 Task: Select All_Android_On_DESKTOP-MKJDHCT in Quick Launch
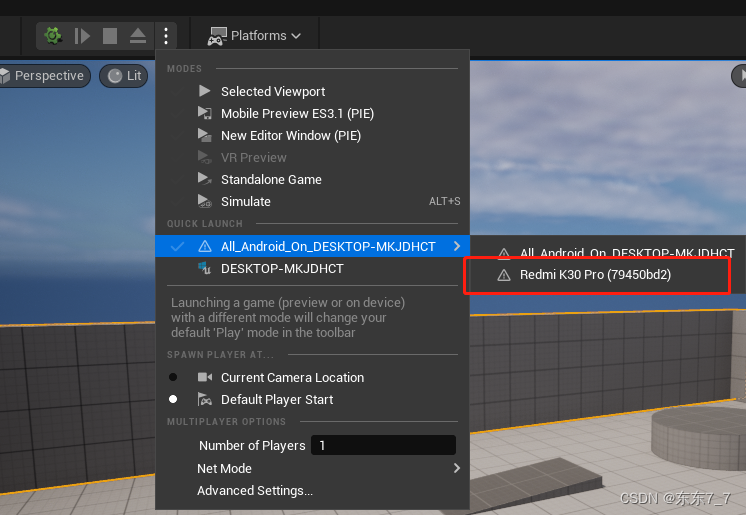pyautogui.click(x=312, y=246)
